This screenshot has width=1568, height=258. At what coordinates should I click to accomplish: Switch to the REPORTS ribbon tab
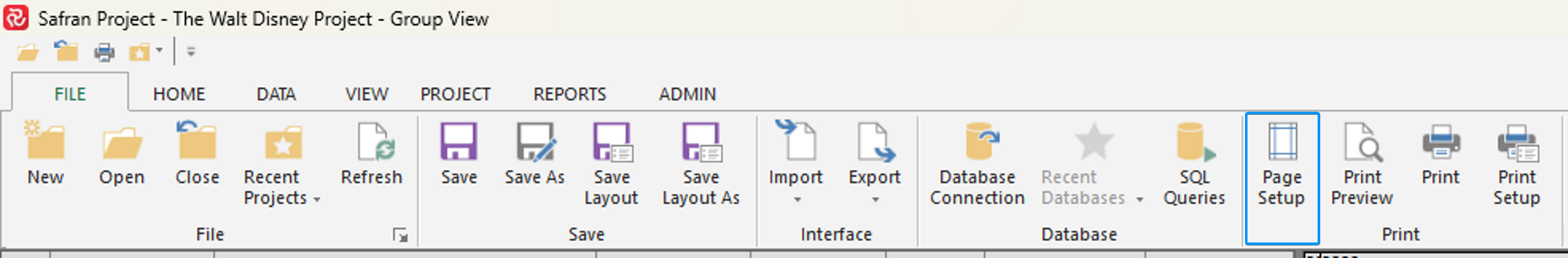coord(569,94)
